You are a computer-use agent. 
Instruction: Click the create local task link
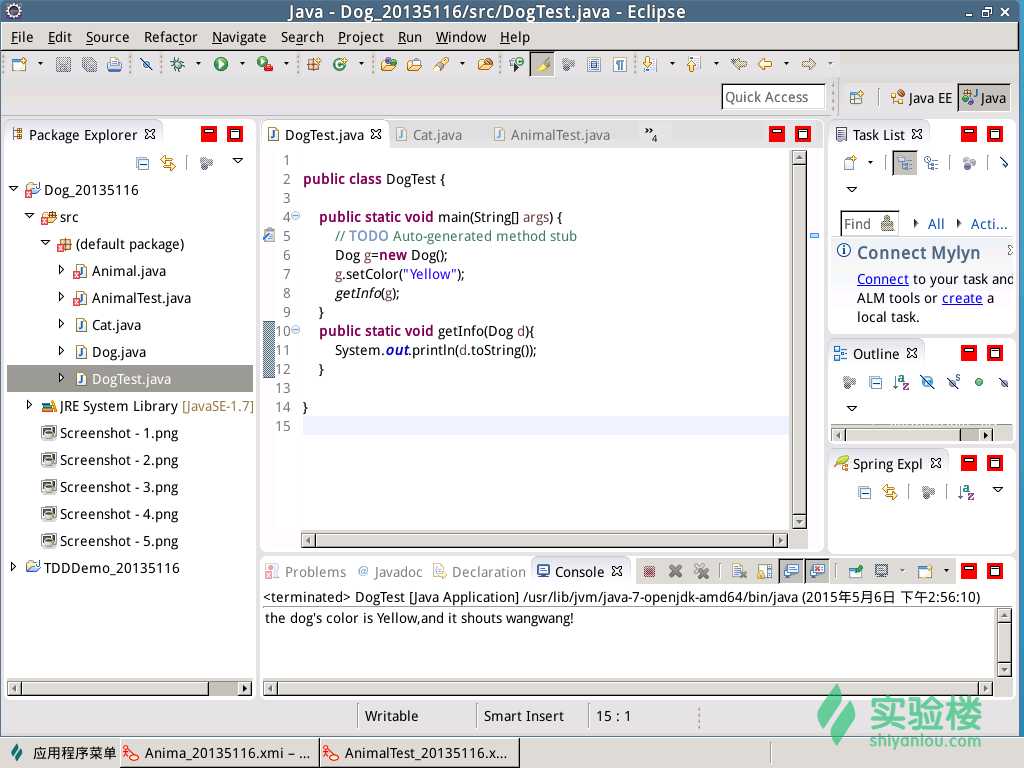(x=961, y=298)
